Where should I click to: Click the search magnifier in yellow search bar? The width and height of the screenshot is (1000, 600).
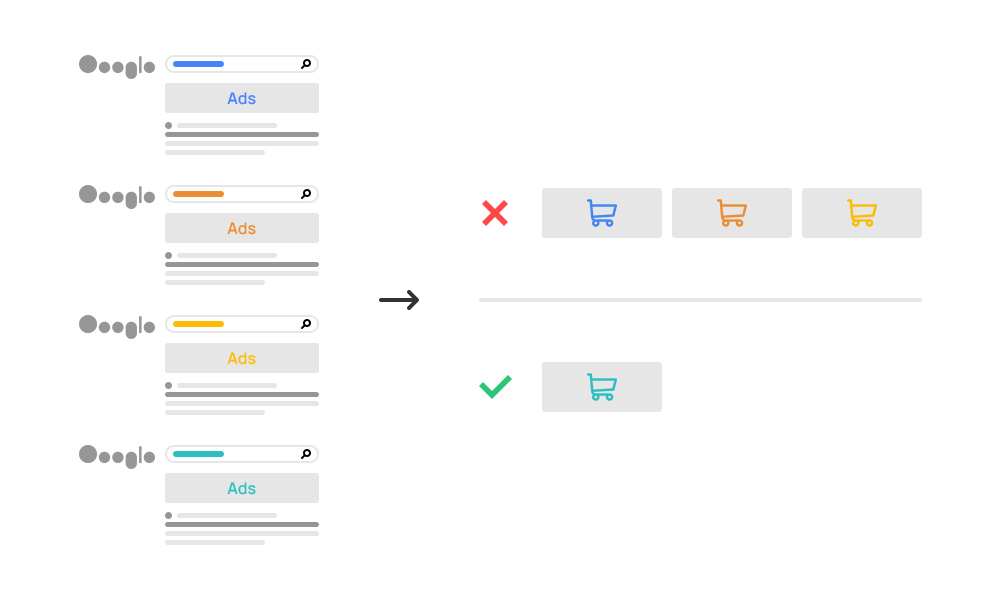(x=306, y=324)
